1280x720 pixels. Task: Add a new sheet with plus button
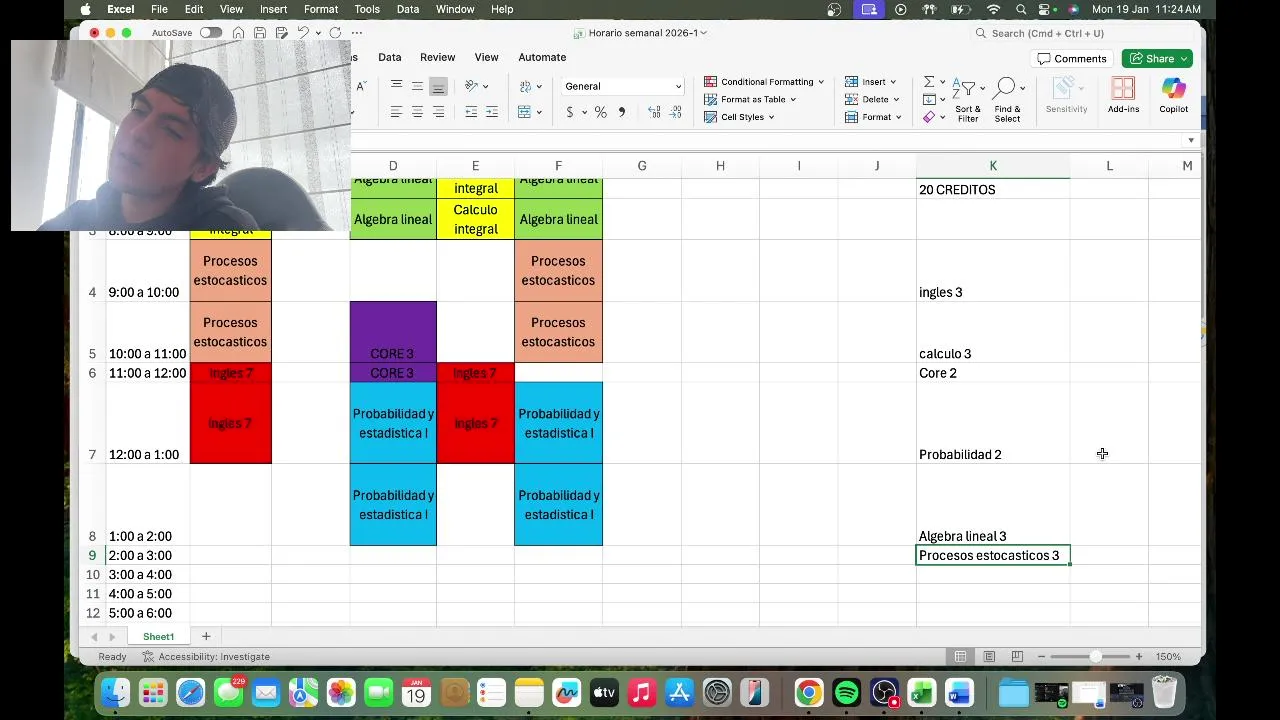(x=206, y=636)
